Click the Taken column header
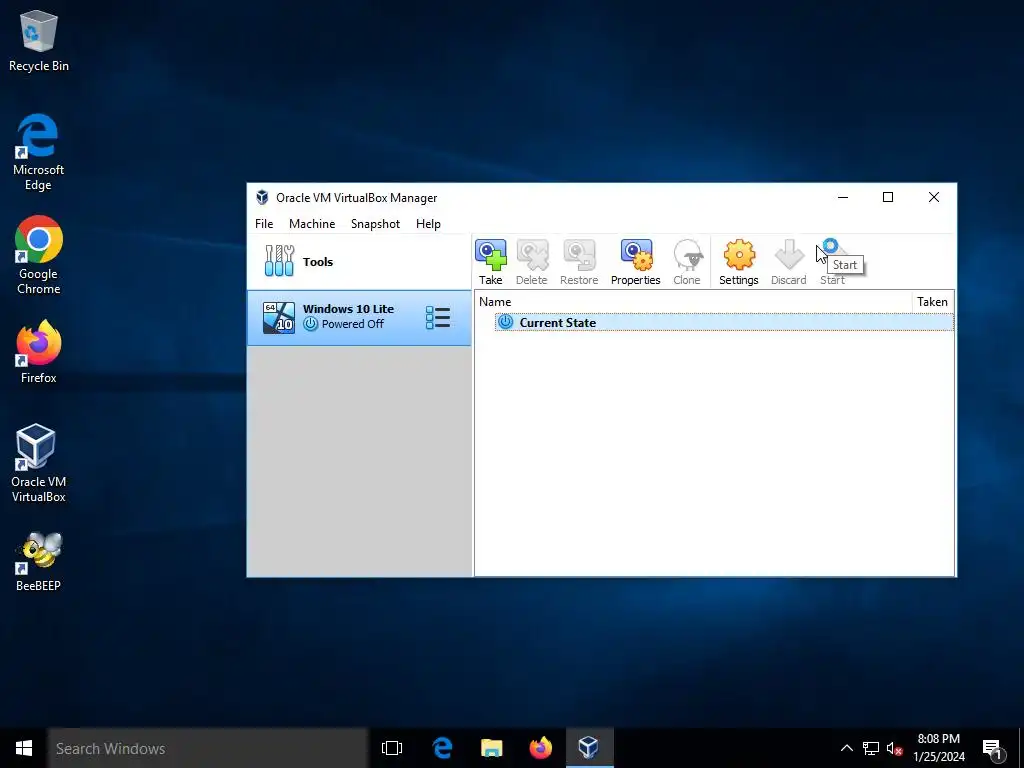 pyautogui.click(x=933, y=302)
